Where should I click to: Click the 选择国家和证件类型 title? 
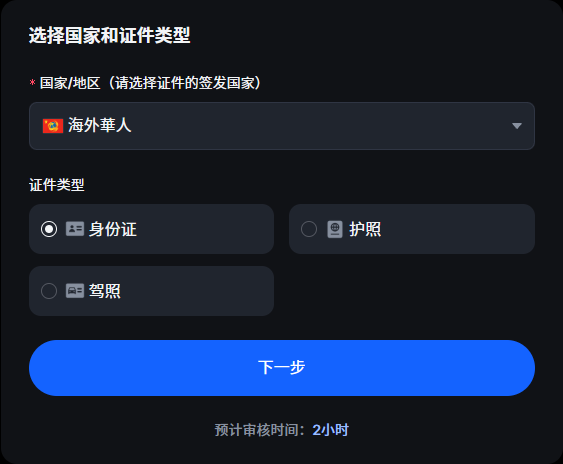[x=110, y=35]
